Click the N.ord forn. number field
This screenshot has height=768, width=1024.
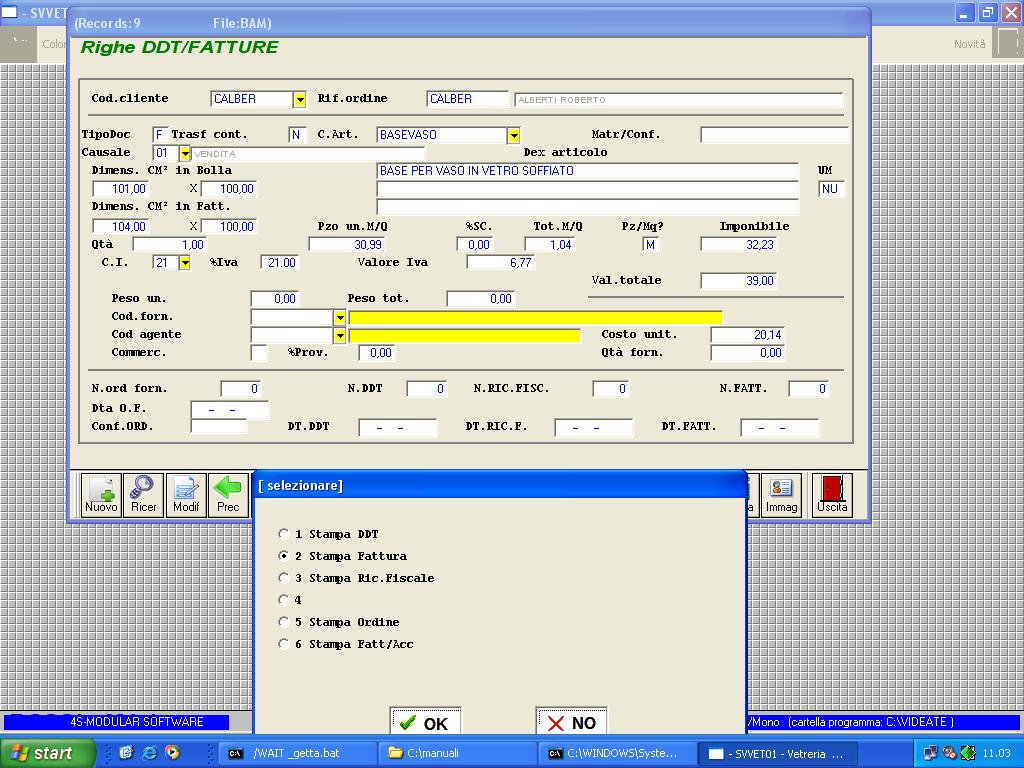coord(241,389)
